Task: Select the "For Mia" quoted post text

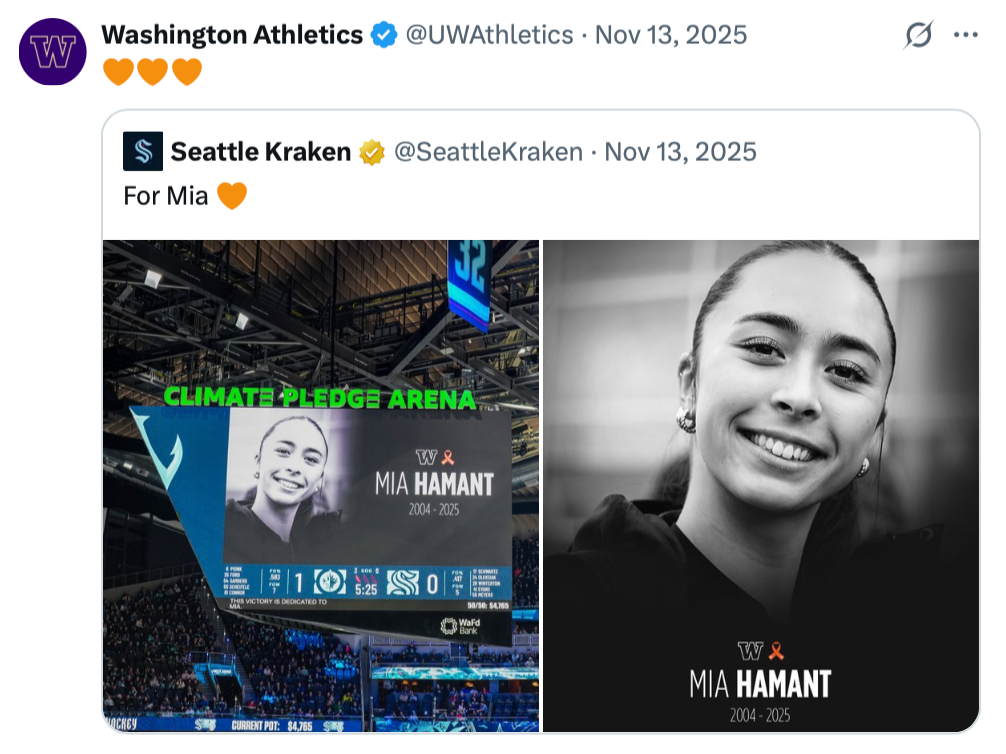Action: [x=166, y=196]
